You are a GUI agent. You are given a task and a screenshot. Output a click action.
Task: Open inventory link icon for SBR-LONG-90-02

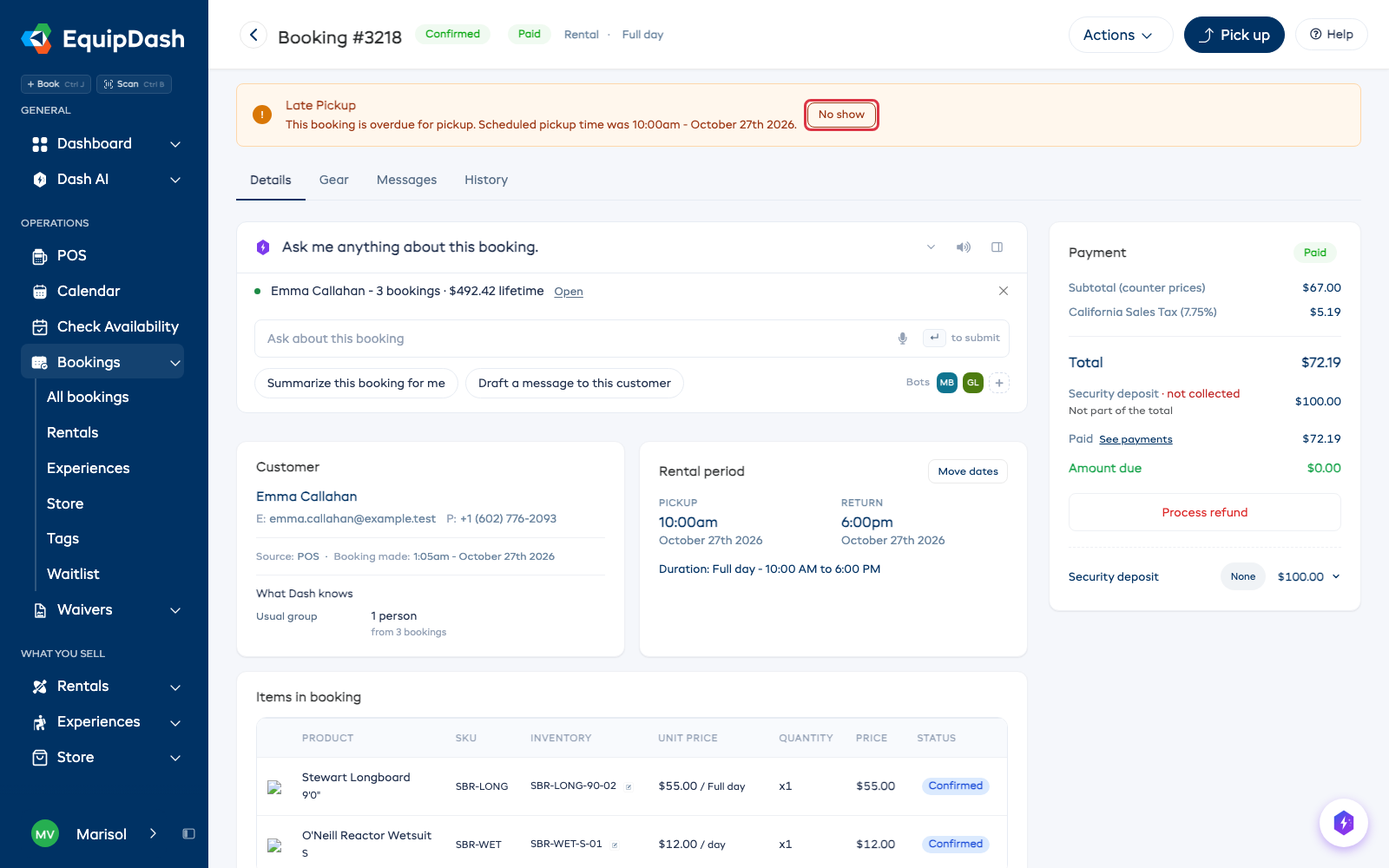[x=629, y=787]
